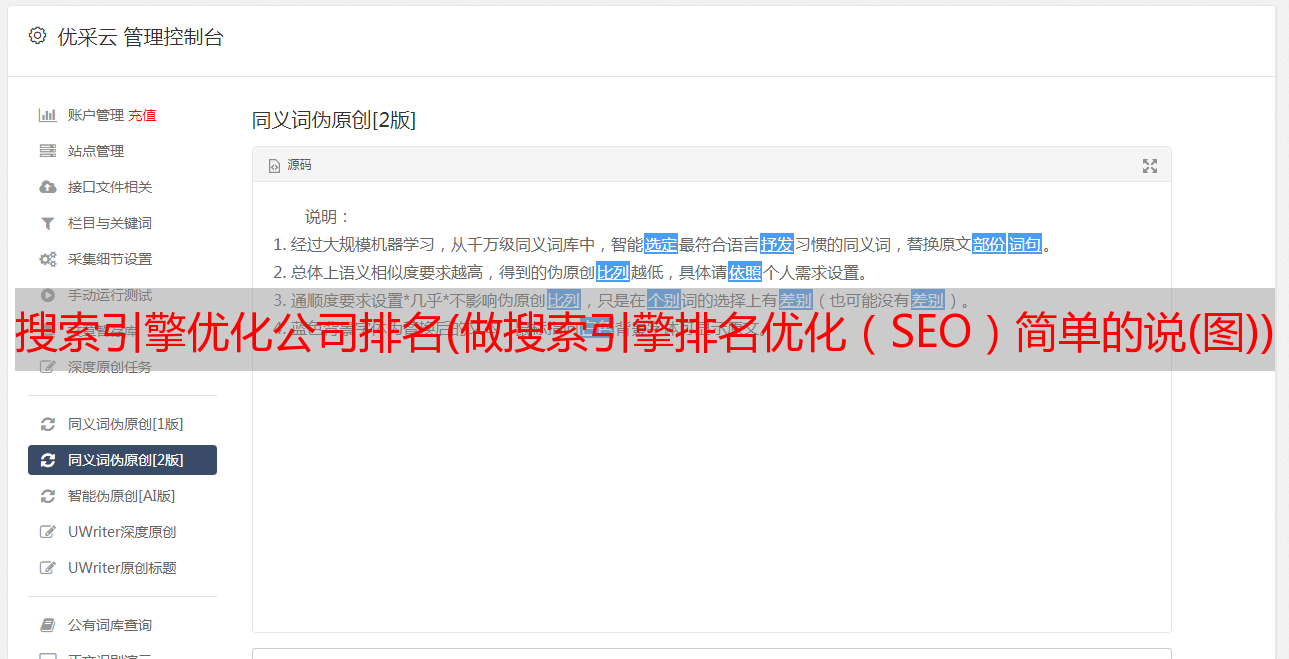Click the book icon for 公有词库查询
This screenshot has height=659, width=1289.
click(47, 625)
